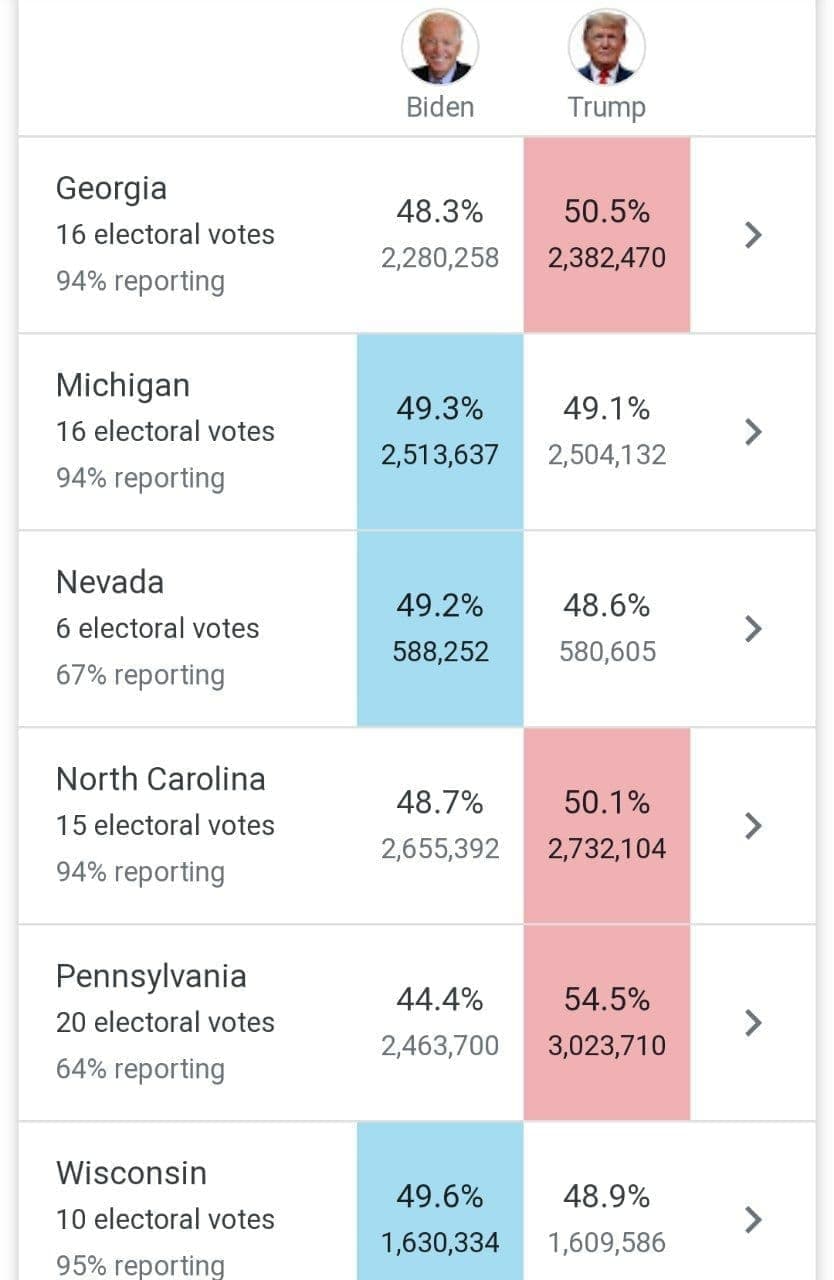Viewport: 834px width, 1280px height.
Task: Select the North Carolina heading
Action: point(160,779)
